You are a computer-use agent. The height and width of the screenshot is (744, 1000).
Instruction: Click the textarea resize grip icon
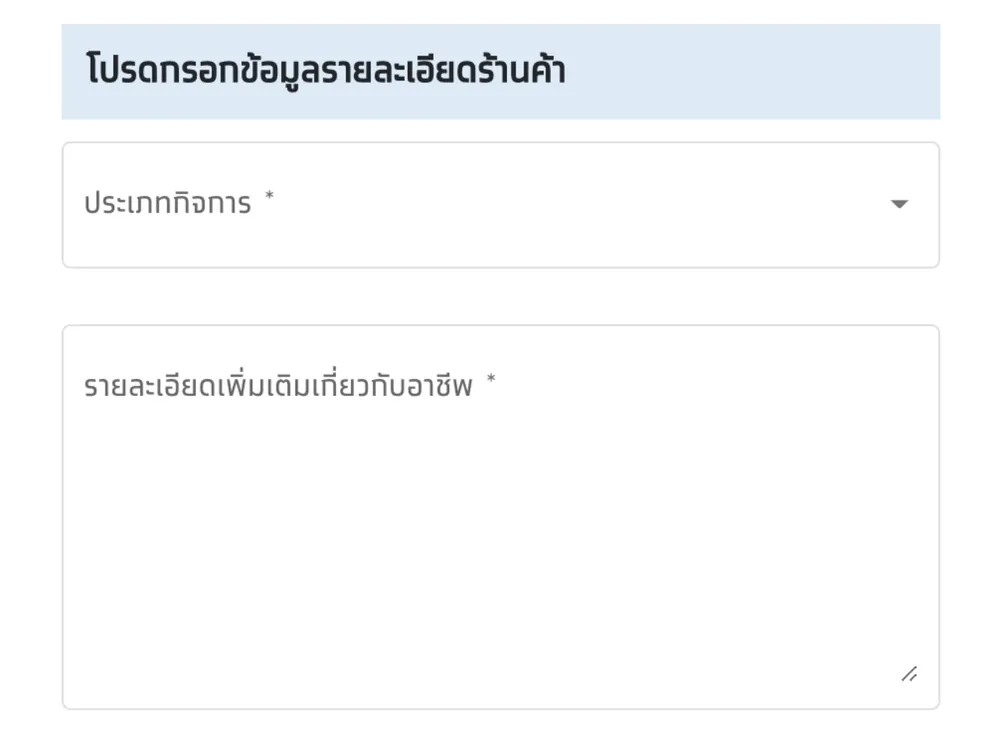tap(909, 674)
